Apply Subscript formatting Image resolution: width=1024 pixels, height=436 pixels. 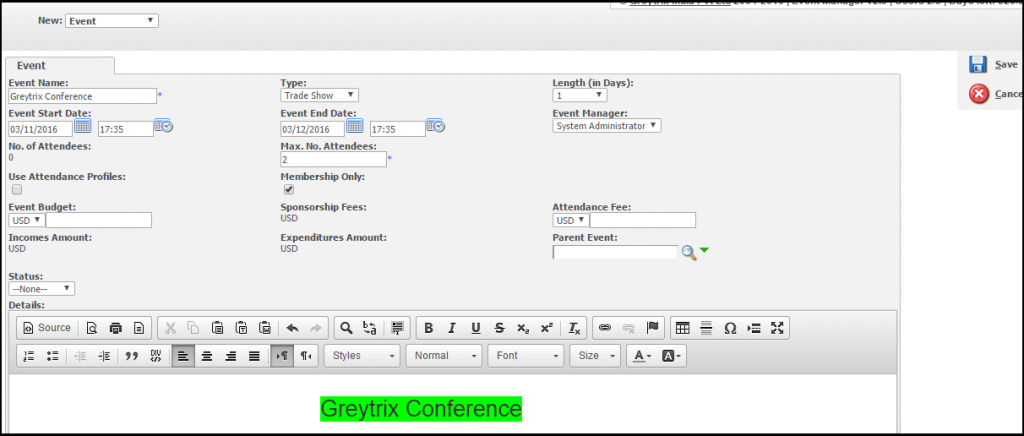(x=522, y=328)
